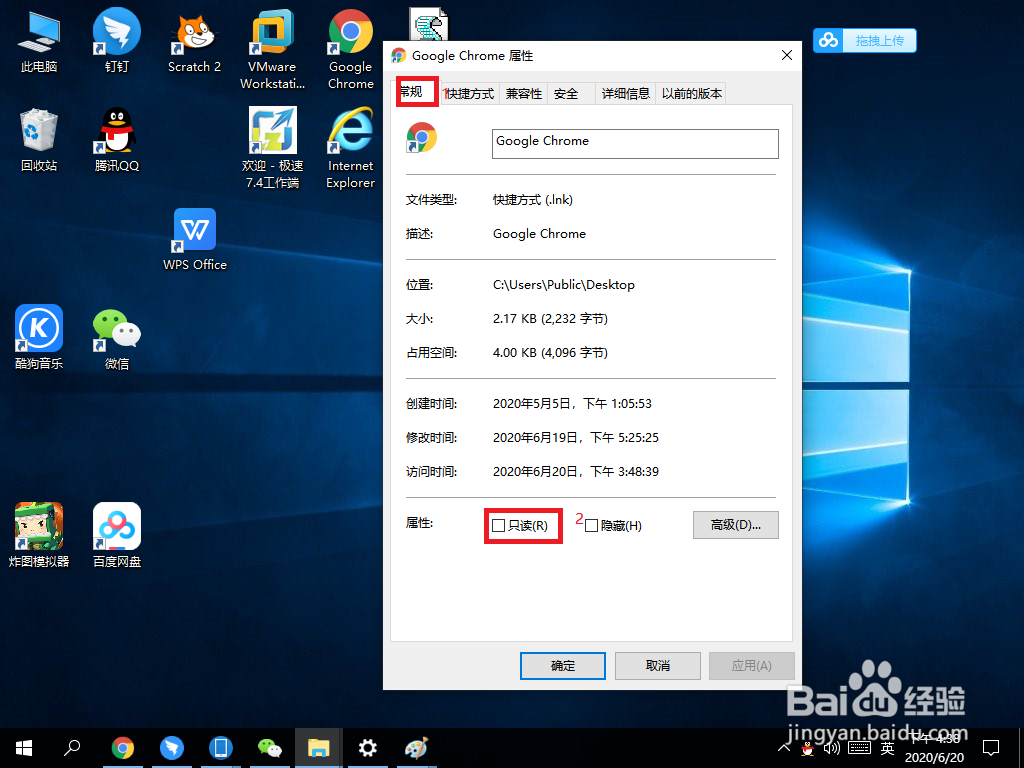This screenshot has width=1024, height=768.
Task: Click the 应用(A) button
Action: tap(752, 665)
